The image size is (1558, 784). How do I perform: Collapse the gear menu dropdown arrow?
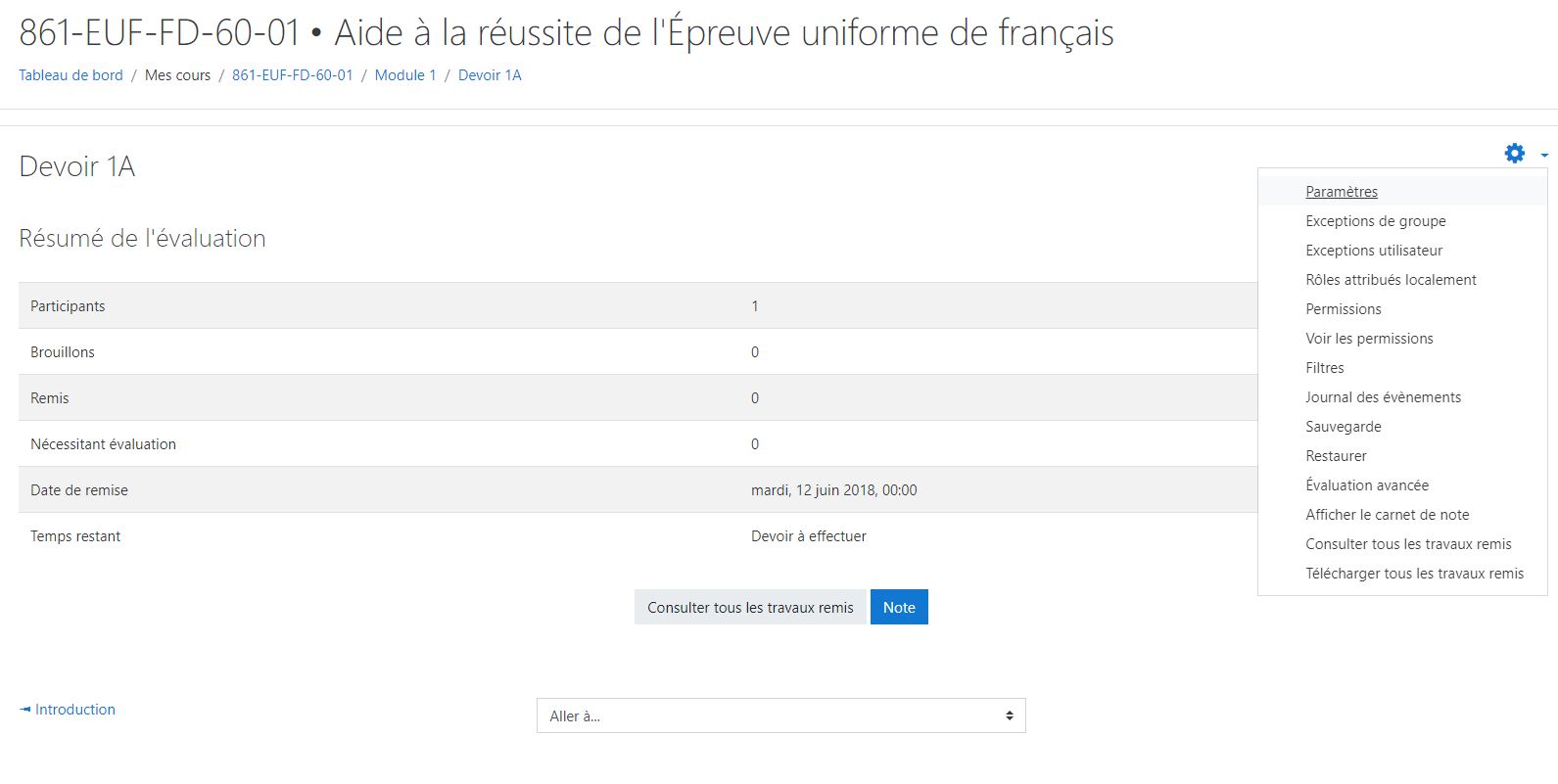pos(1544,155)
